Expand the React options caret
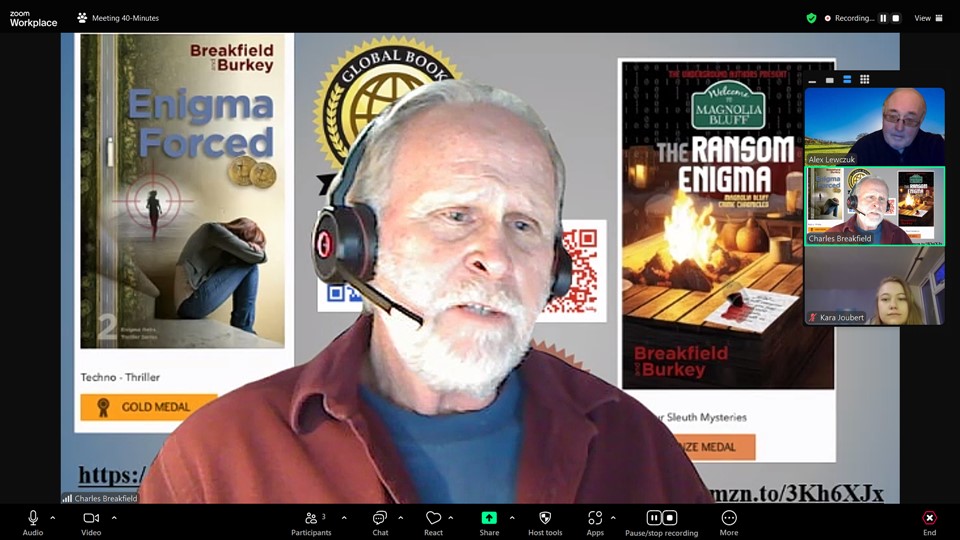 (451, 518)
